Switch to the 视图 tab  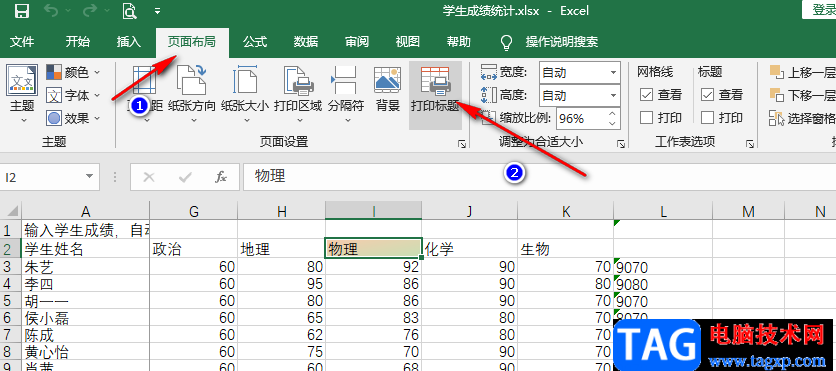(x=407, y=42)
